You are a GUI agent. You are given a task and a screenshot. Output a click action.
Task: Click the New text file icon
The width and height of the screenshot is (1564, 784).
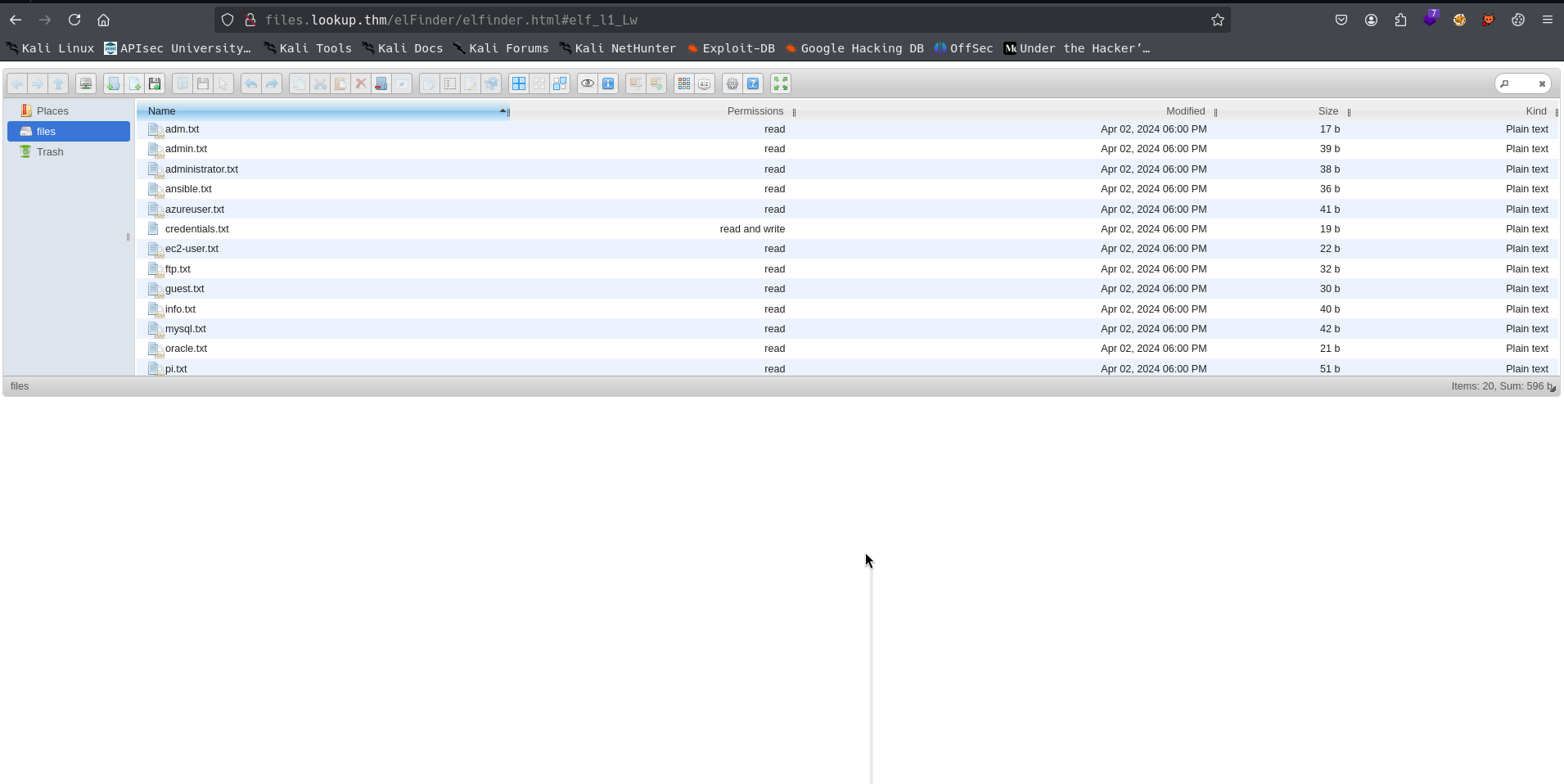134,83
